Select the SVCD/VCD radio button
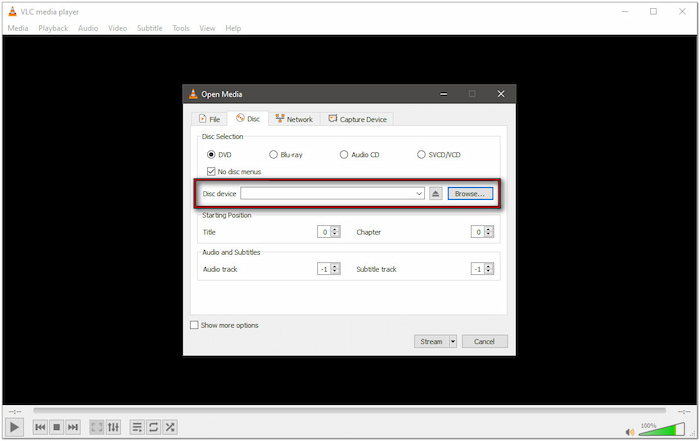 421,154
